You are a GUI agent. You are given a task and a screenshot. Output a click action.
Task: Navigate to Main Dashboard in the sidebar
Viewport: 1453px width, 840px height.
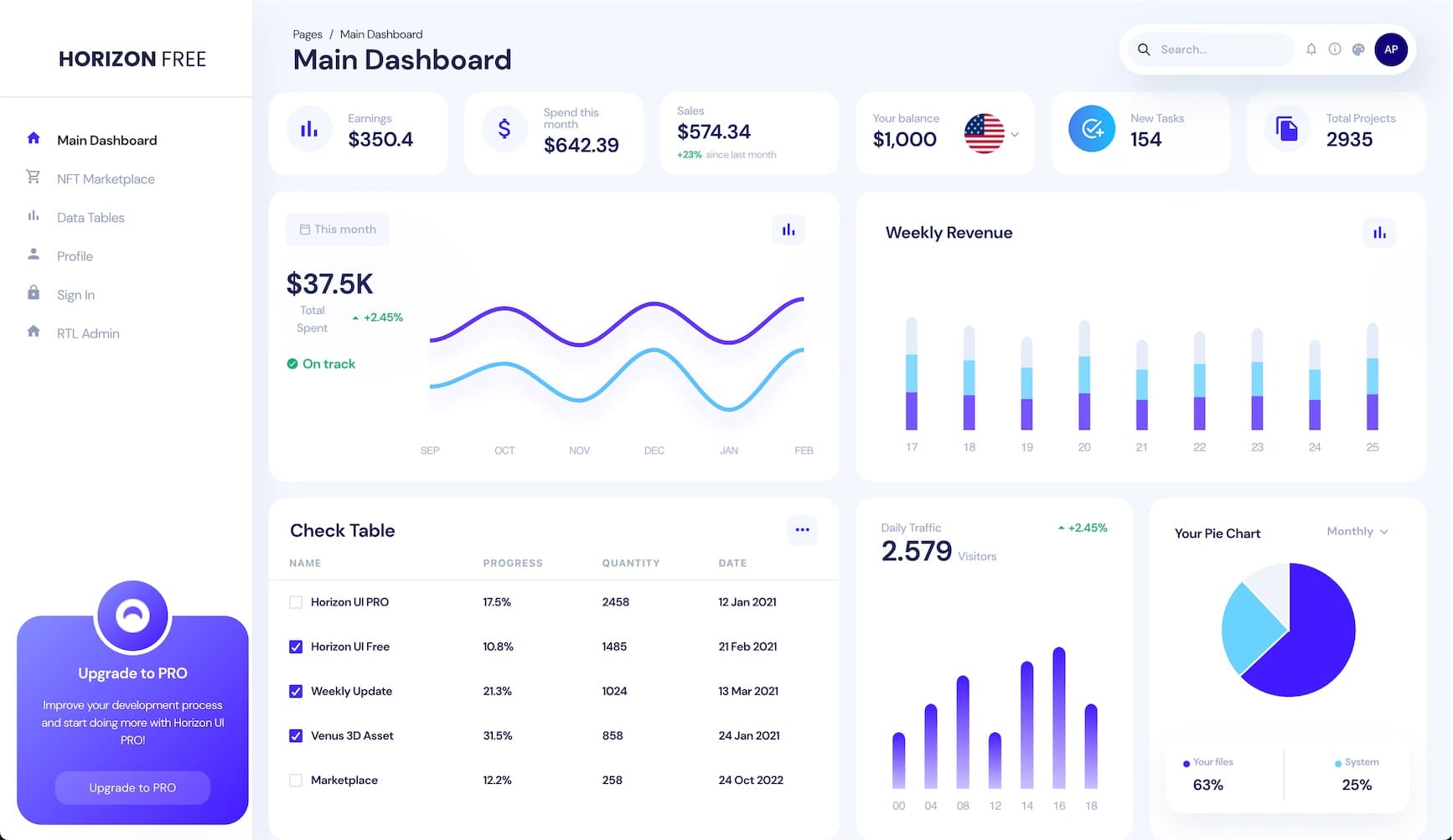pos(106,140)
